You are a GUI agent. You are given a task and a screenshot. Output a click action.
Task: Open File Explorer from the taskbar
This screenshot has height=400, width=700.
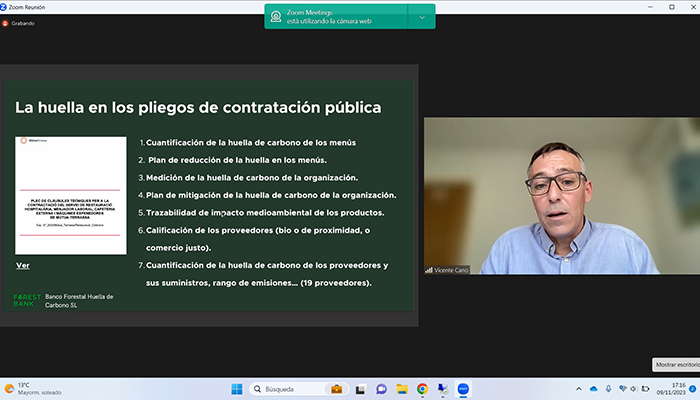click(x=402, y=388)
